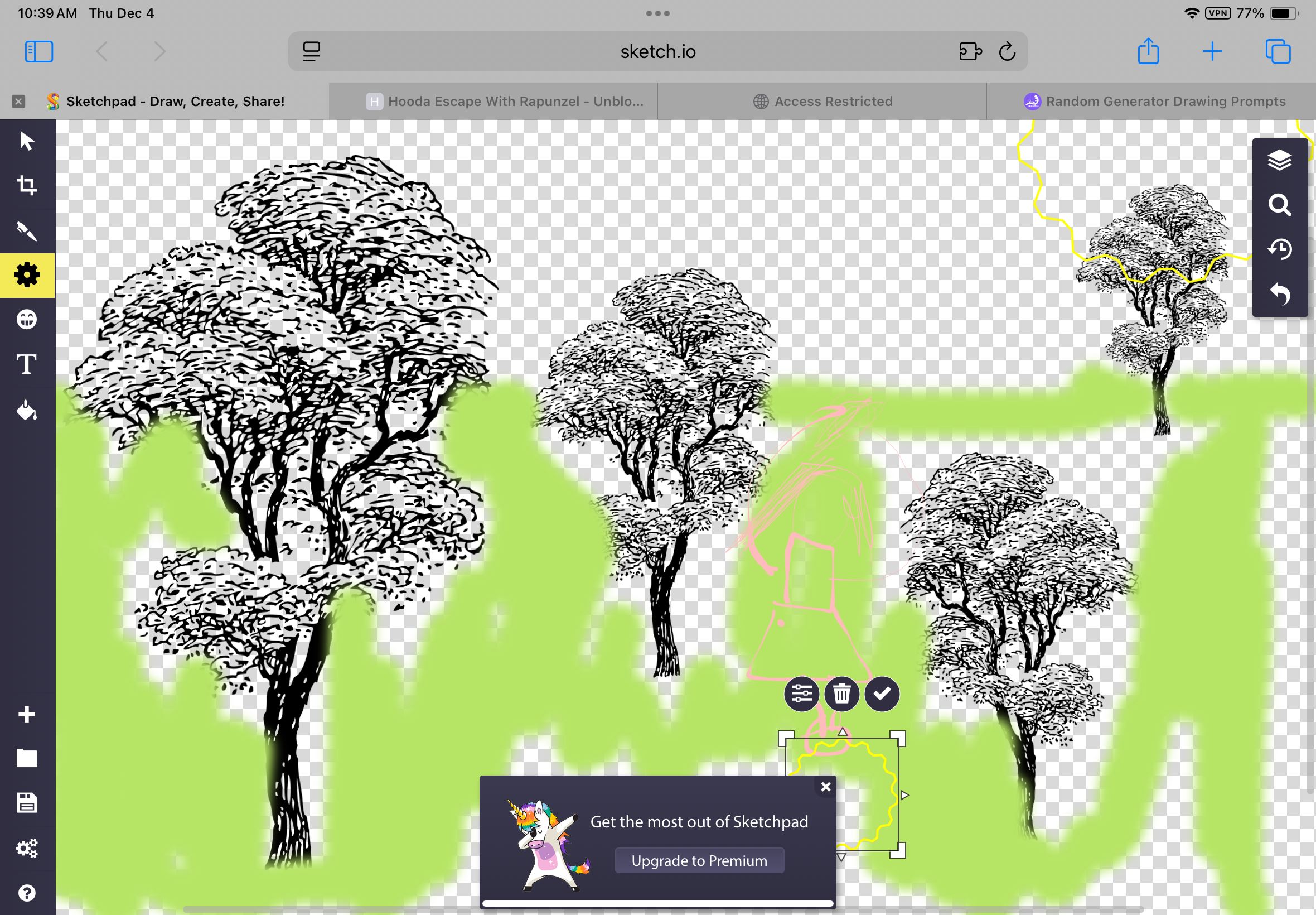Undo the last action
1316x915 pixels.
click(1279, 293)
